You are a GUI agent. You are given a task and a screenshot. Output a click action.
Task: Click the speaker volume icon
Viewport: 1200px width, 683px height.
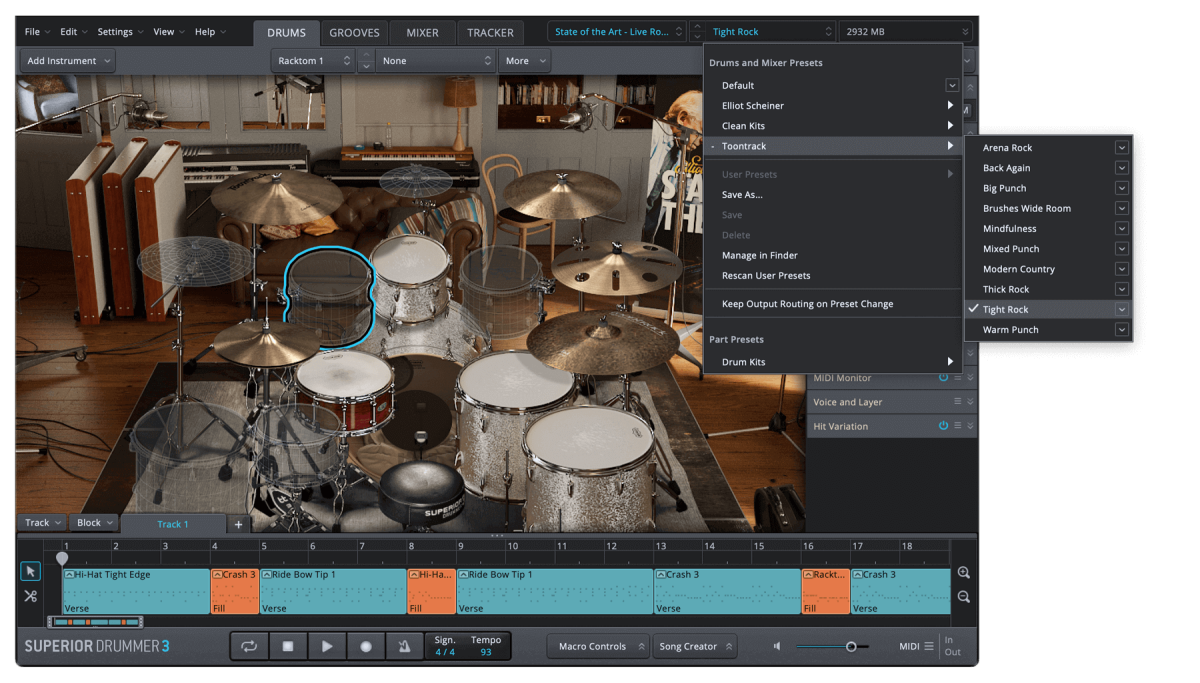(x=777, y=647)
